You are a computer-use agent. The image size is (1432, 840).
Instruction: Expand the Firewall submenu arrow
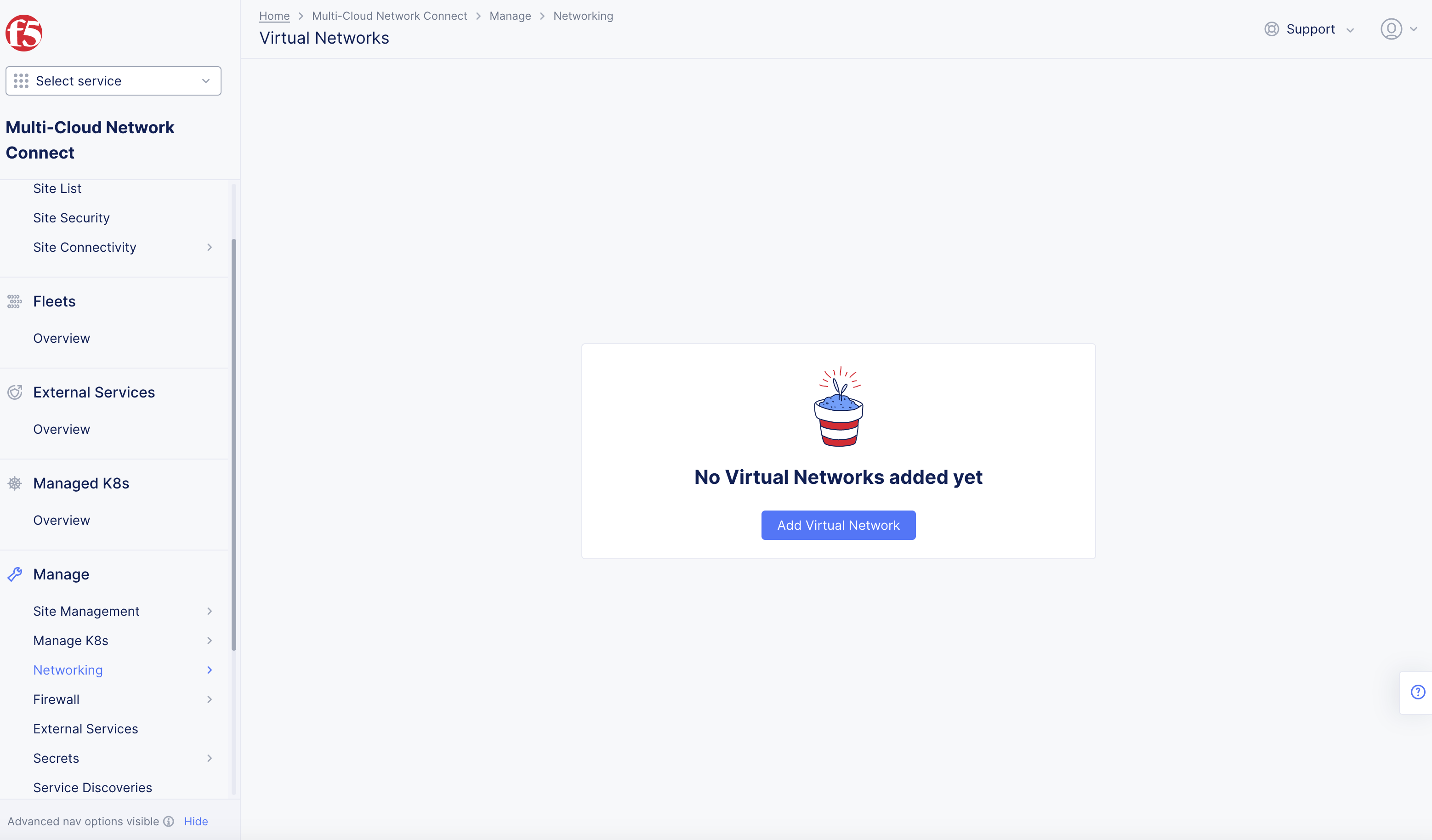209,700
